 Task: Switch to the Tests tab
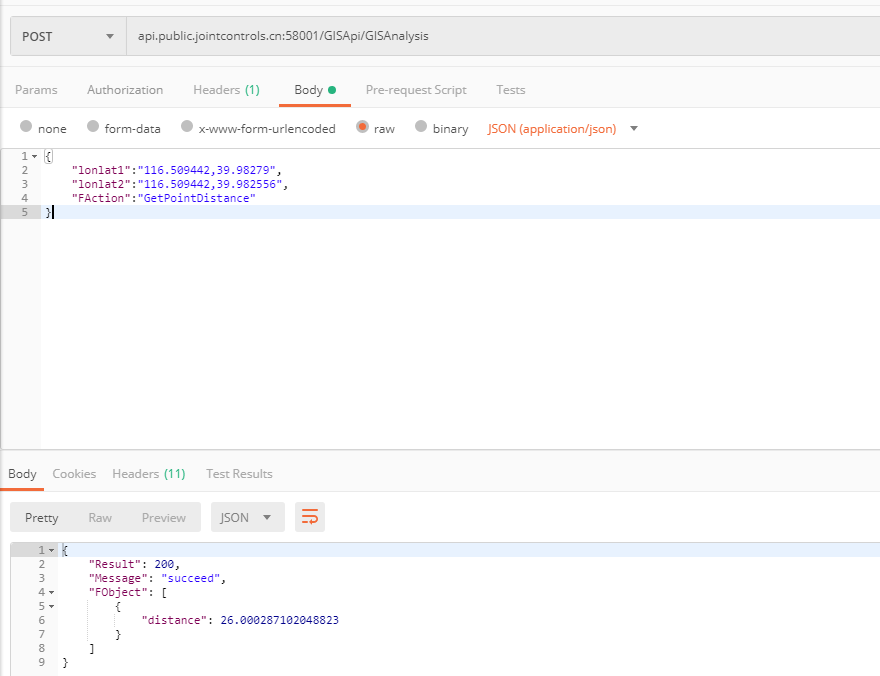(511, 90)
